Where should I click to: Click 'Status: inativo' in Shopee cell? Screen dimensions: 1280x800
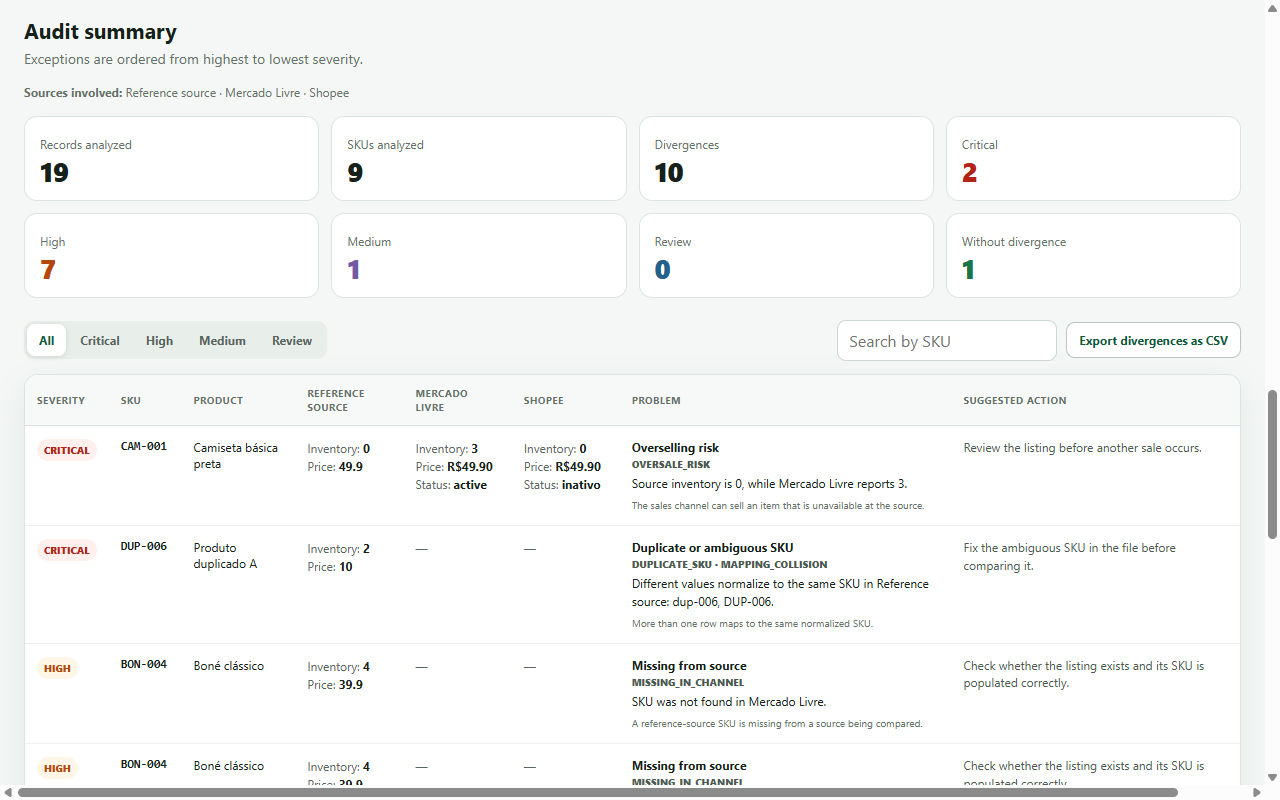tap(562, 485)
